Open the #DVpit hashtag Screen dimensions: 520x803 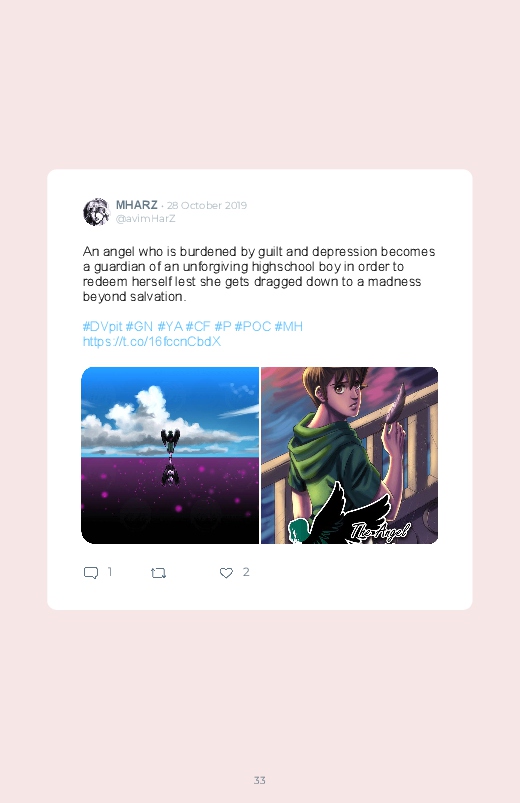pyautogui.click(x=102, y=327)
